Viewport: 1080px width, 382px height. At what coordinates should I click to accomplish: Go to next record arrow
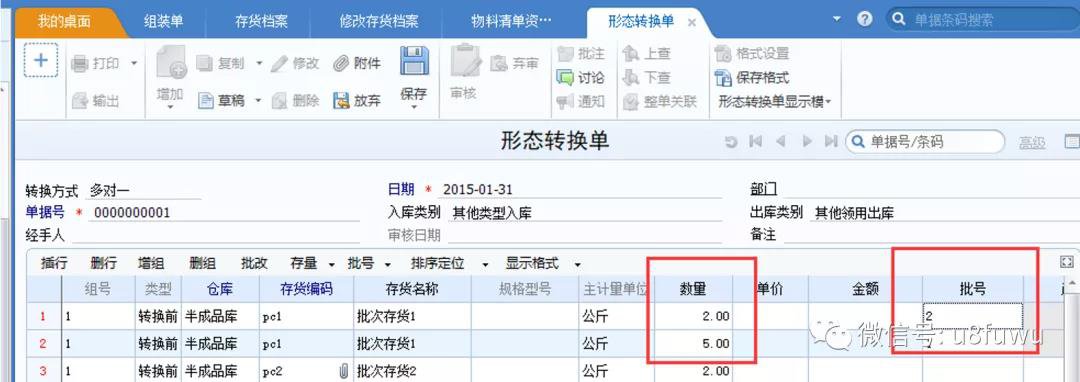coord(807,142)
